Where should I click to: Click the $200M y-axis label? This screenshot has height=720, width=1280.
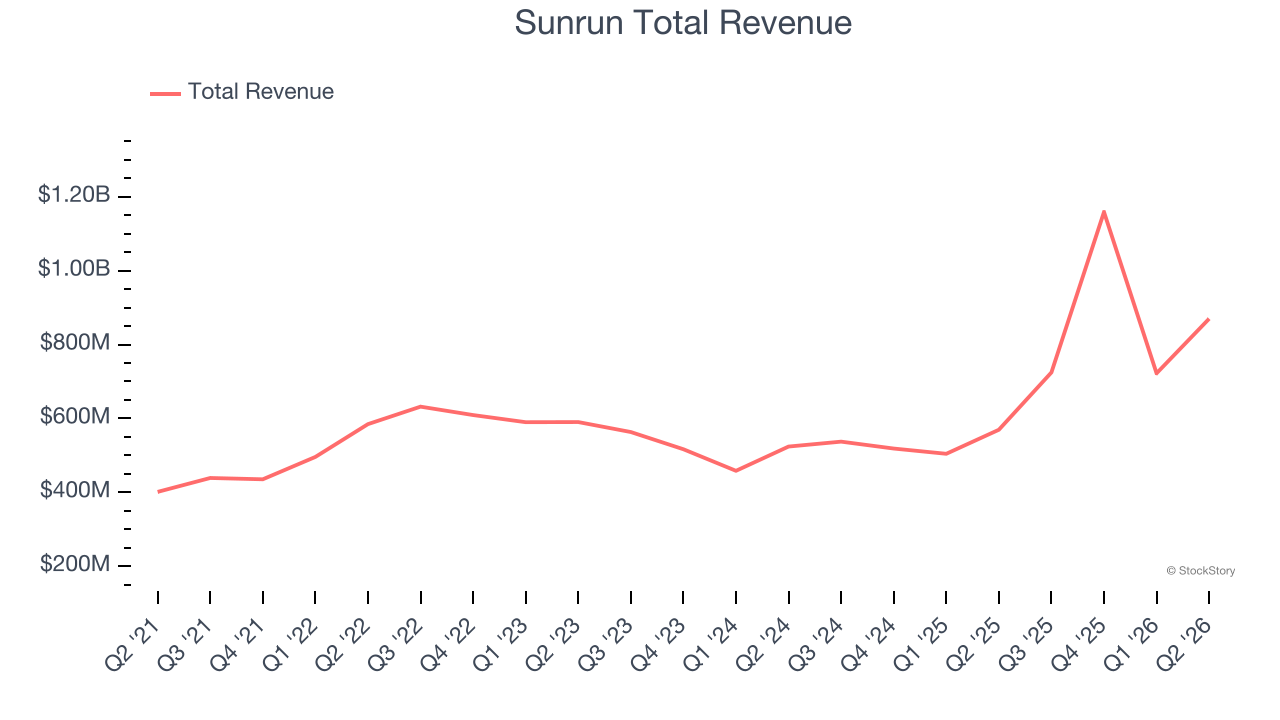[75, 565]
